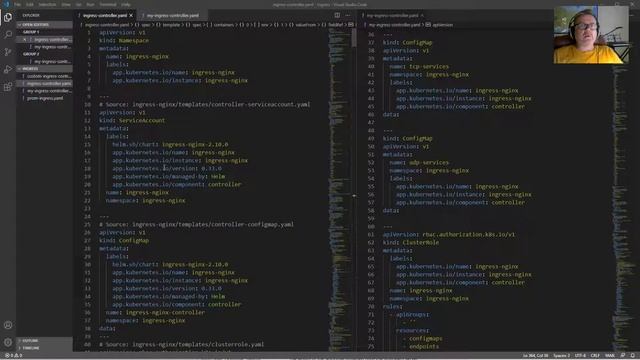640x360 pixels.
Task: Click 'template' breadcrumb in left editor
Action: pyautogui.click(x=171, y=24)
